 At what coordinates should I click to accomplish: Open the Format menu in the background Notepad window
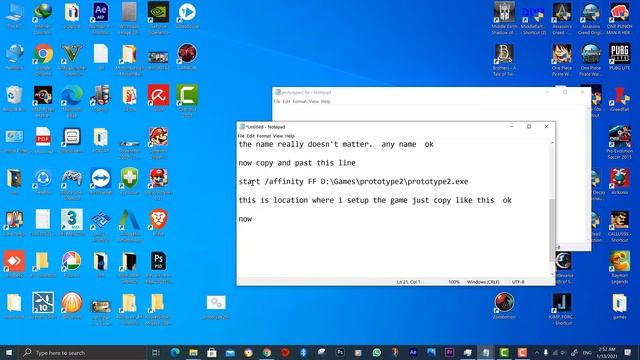click(299, 101)
